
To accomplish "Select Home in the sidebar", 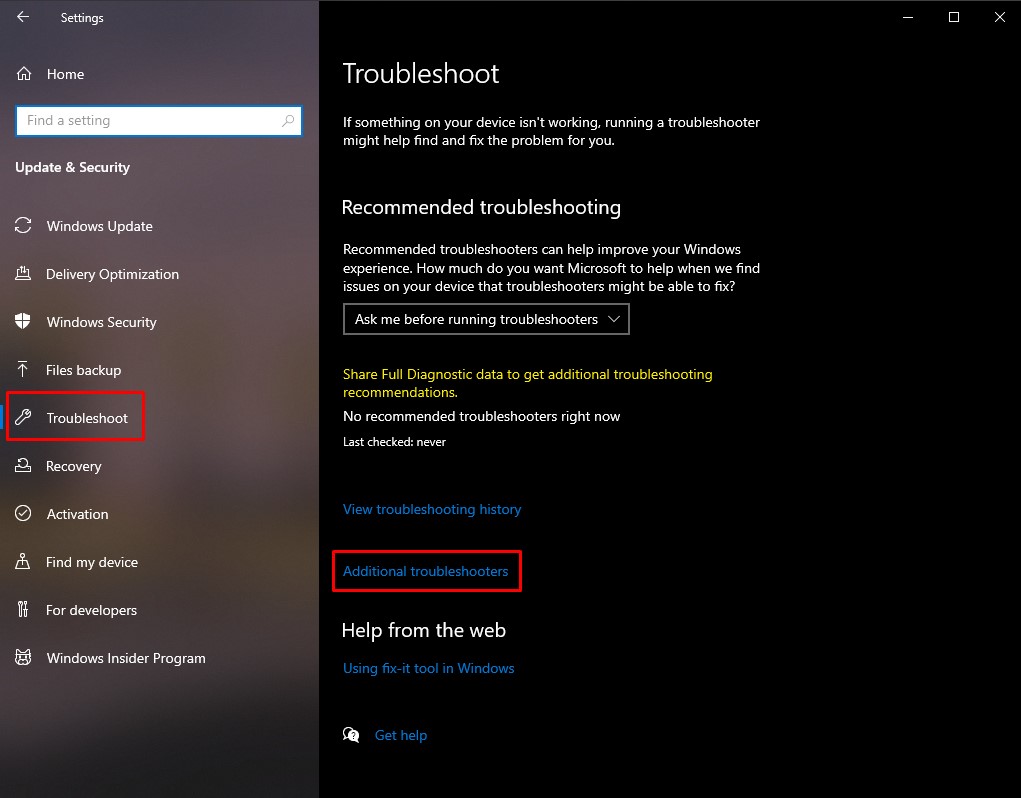I will [66, 74].
